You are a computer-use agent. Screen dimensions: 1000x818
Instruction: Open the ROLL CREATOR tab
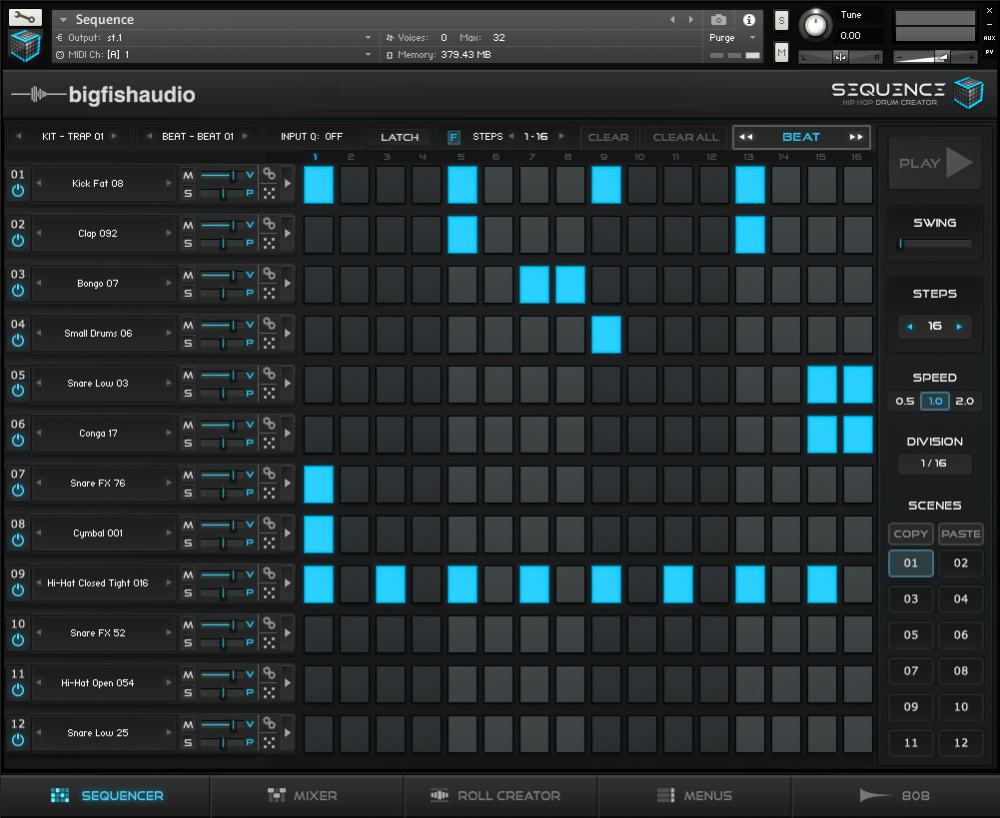(499, 795)
